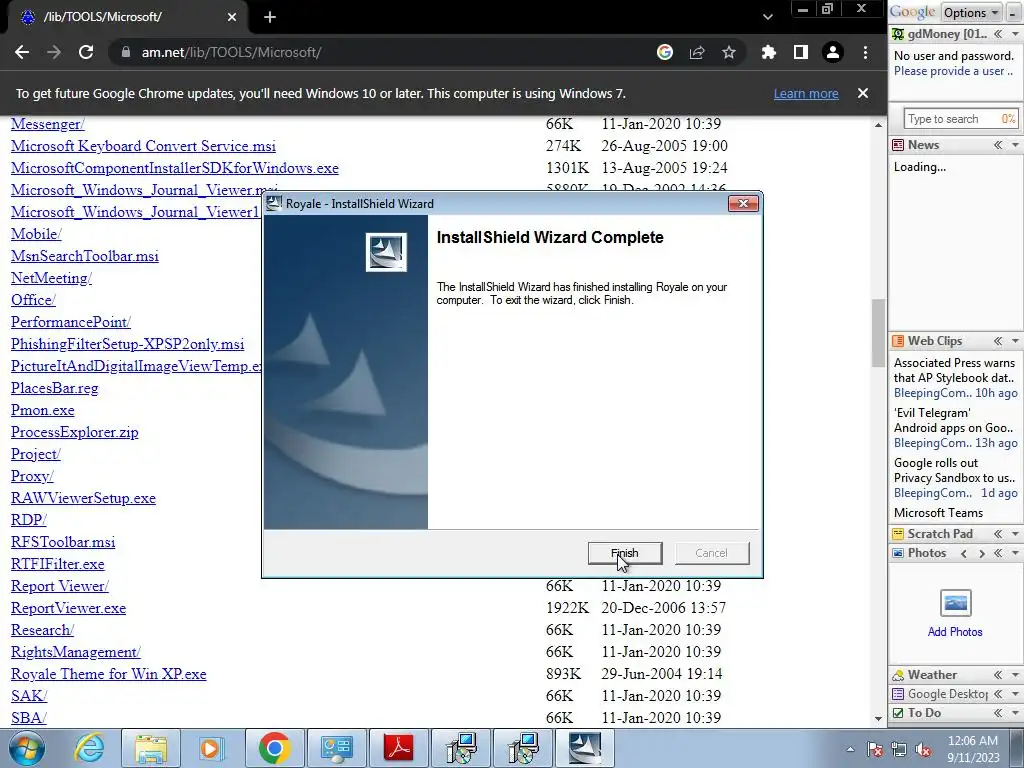Click the page vertical scrollbar thumb
Image resolution: width=1024 pixels, height=768 pixels.
(x=878, y=333)
